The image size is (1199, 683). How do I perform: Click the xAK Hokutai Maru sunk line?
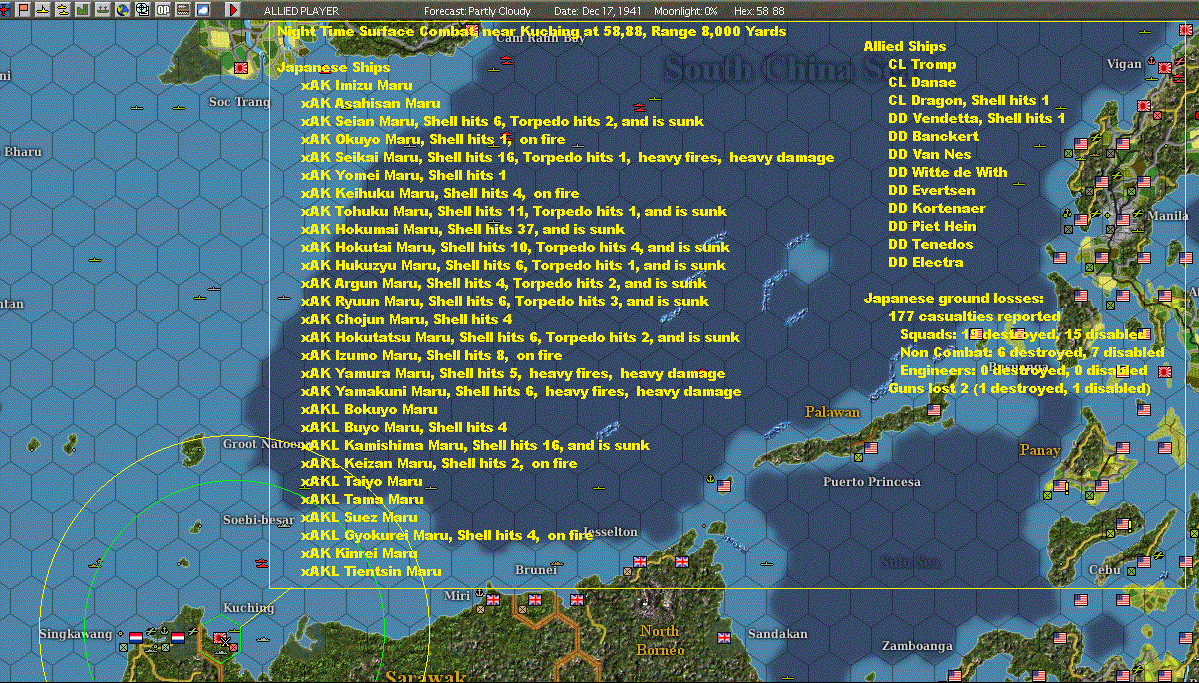click(515, 248)
